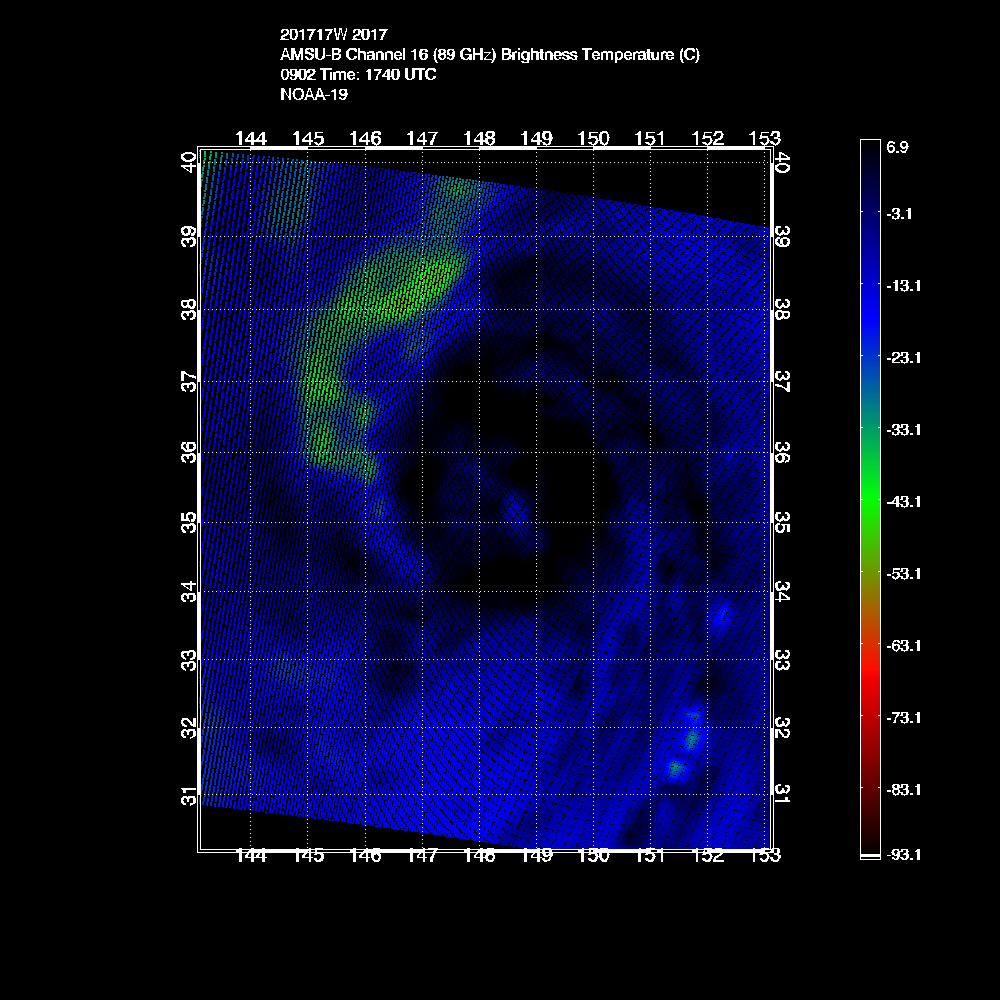
Task: Click the 40 latitude label on left axis
Action: pyautogui.click(x=187, y=162)
